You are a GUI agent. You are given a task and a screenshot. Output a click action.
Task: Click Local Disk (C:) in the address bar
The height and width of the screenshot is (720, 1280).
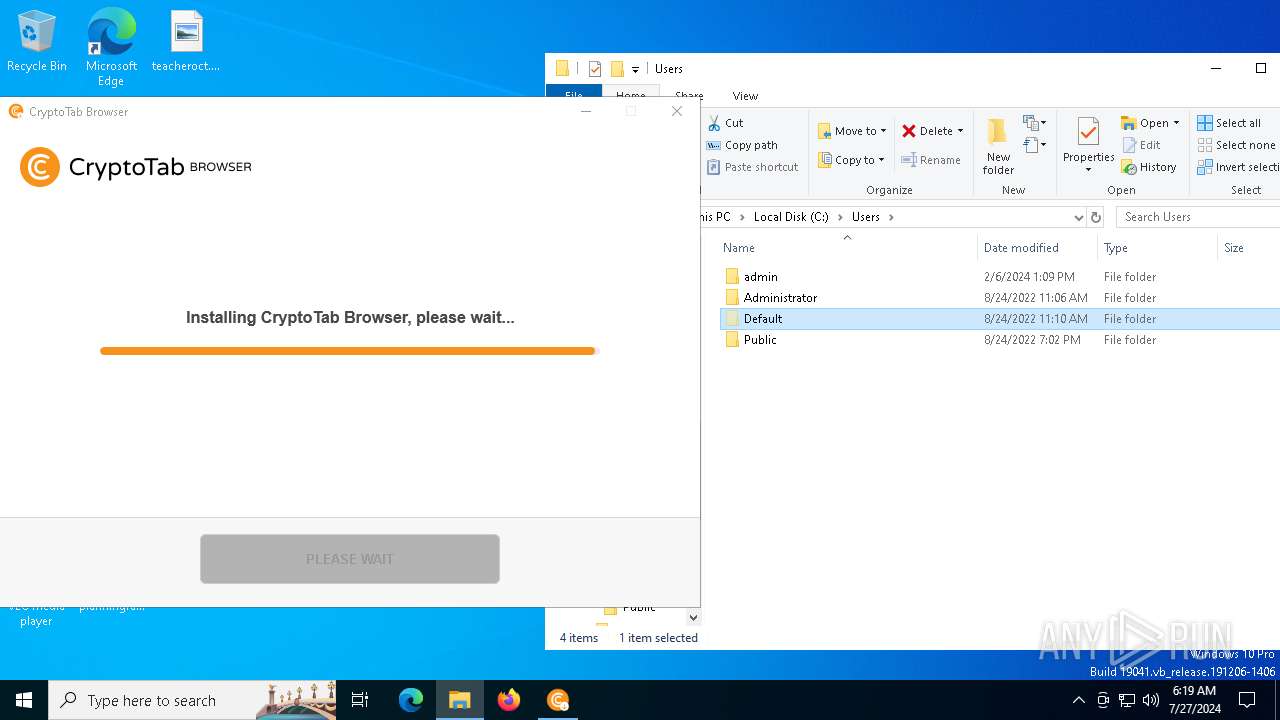click(791, 217)
